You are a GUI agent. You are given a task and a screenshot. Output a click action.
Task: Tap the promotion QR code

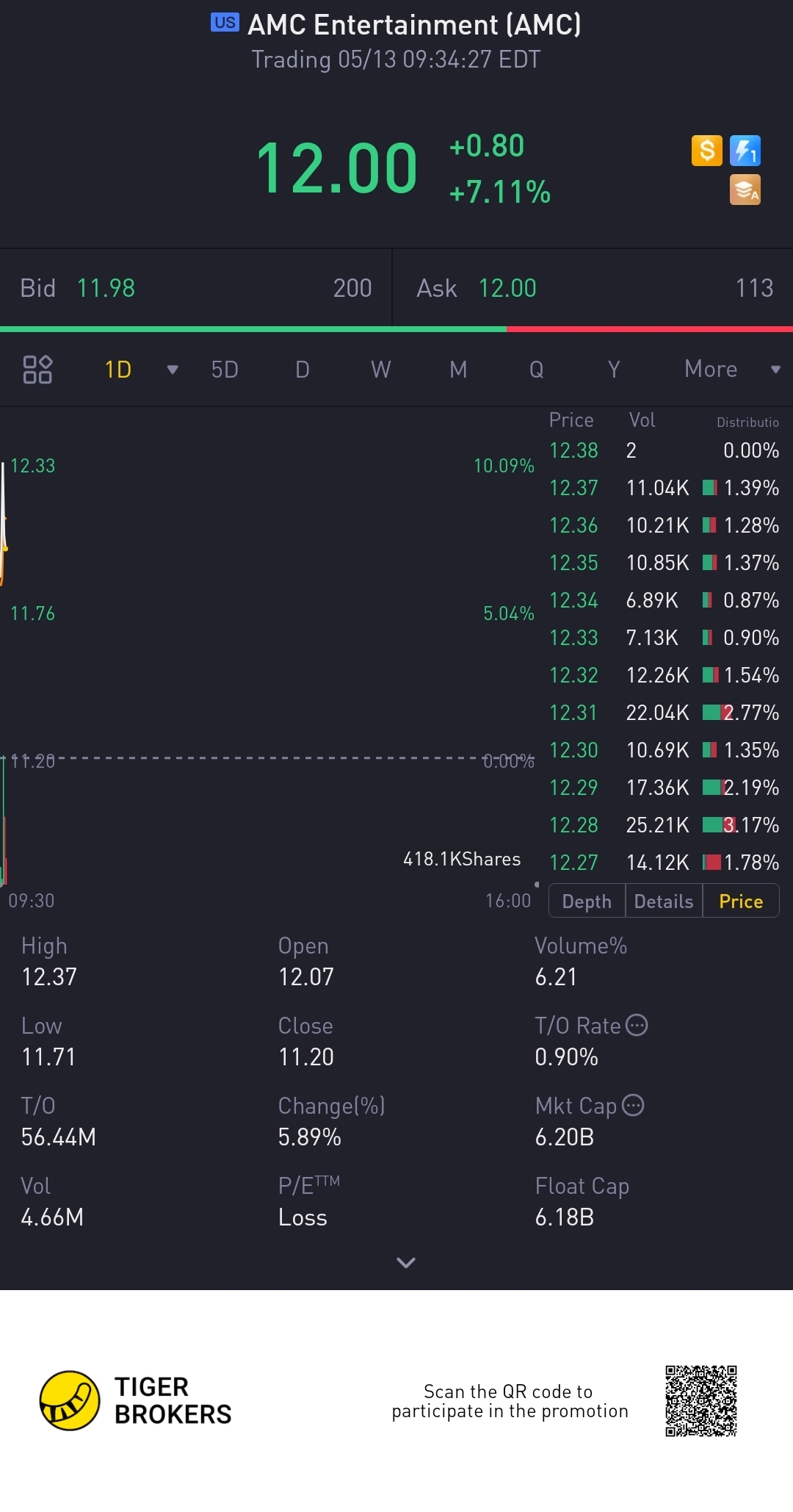tap(701, 1400)
